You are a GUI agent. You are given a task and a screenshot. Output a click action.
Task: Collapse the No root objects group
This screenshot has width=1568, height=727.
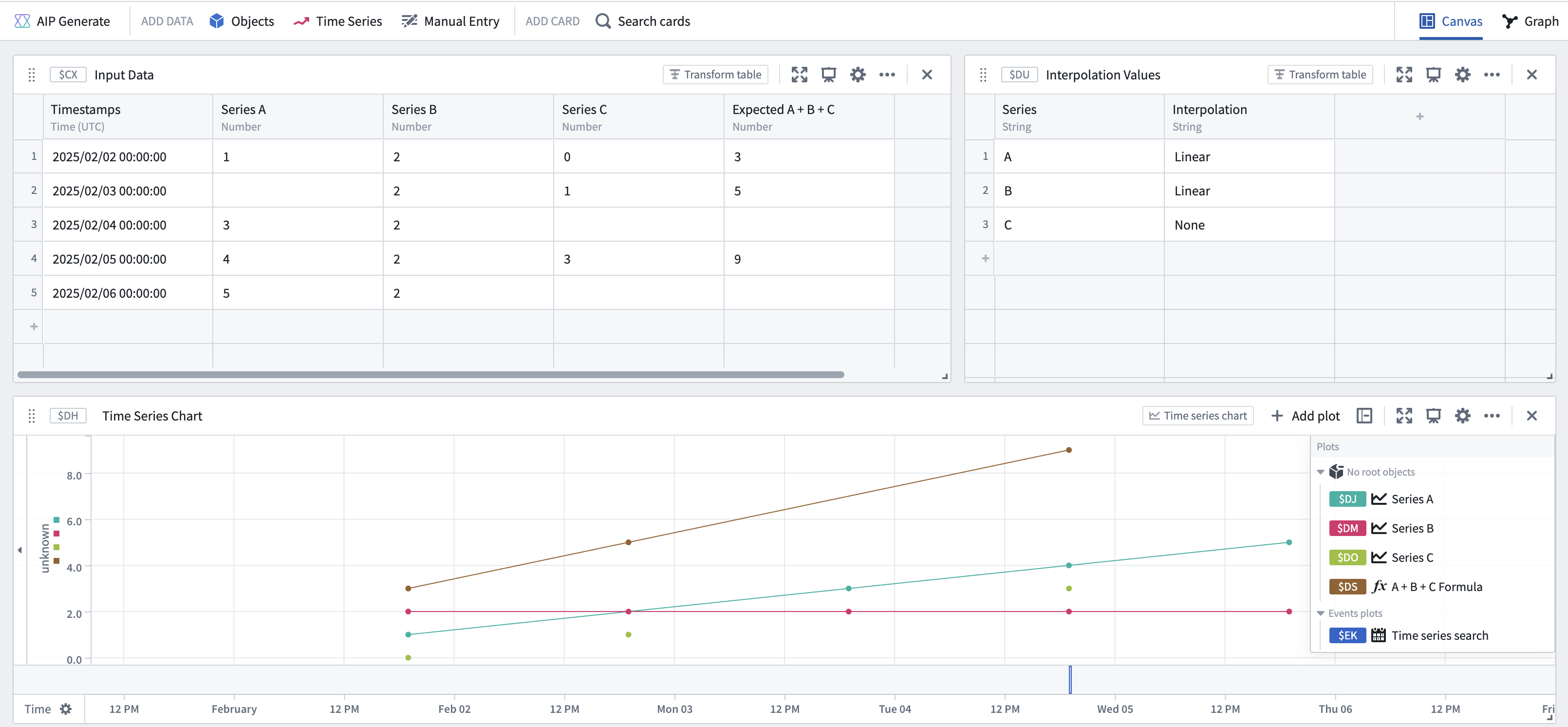pyautogui.click(x=1320, y=472)
